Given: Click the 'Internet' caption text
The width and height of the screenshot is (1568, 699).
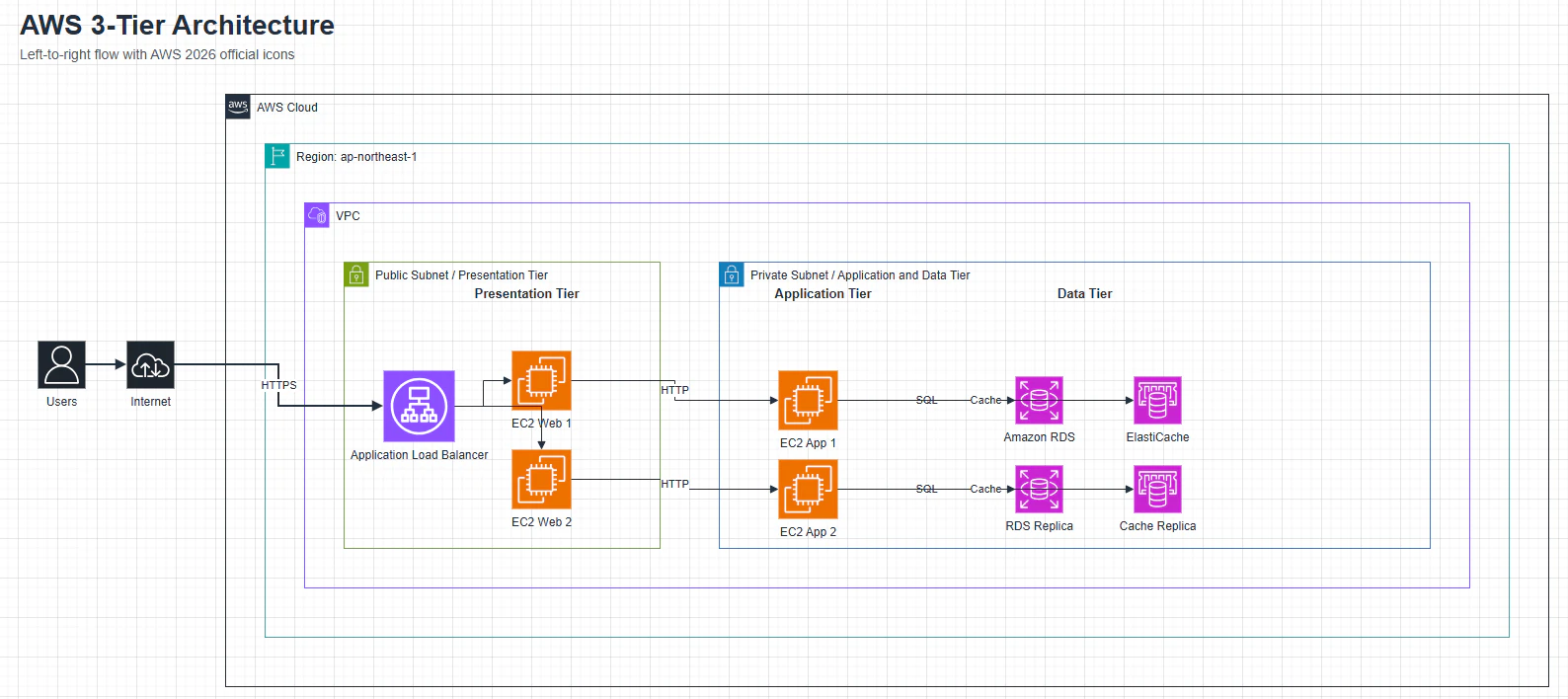Looking at the screenshot, I should tap(150, 402).
